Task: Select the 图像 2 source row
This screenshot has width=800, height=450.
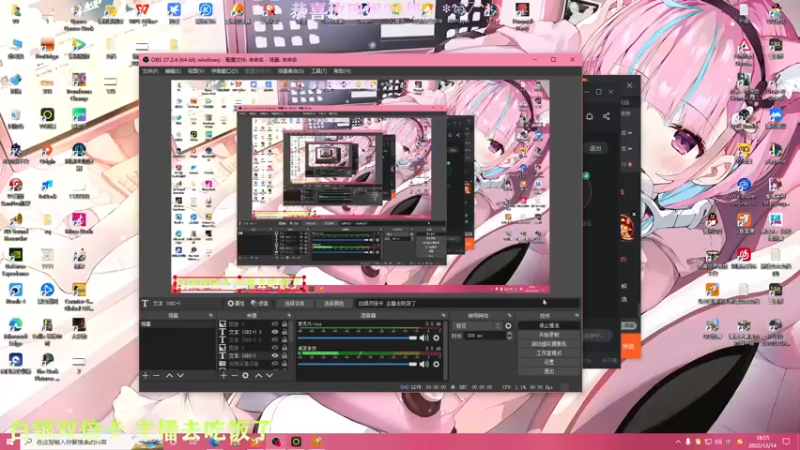Action: point(254,347)
